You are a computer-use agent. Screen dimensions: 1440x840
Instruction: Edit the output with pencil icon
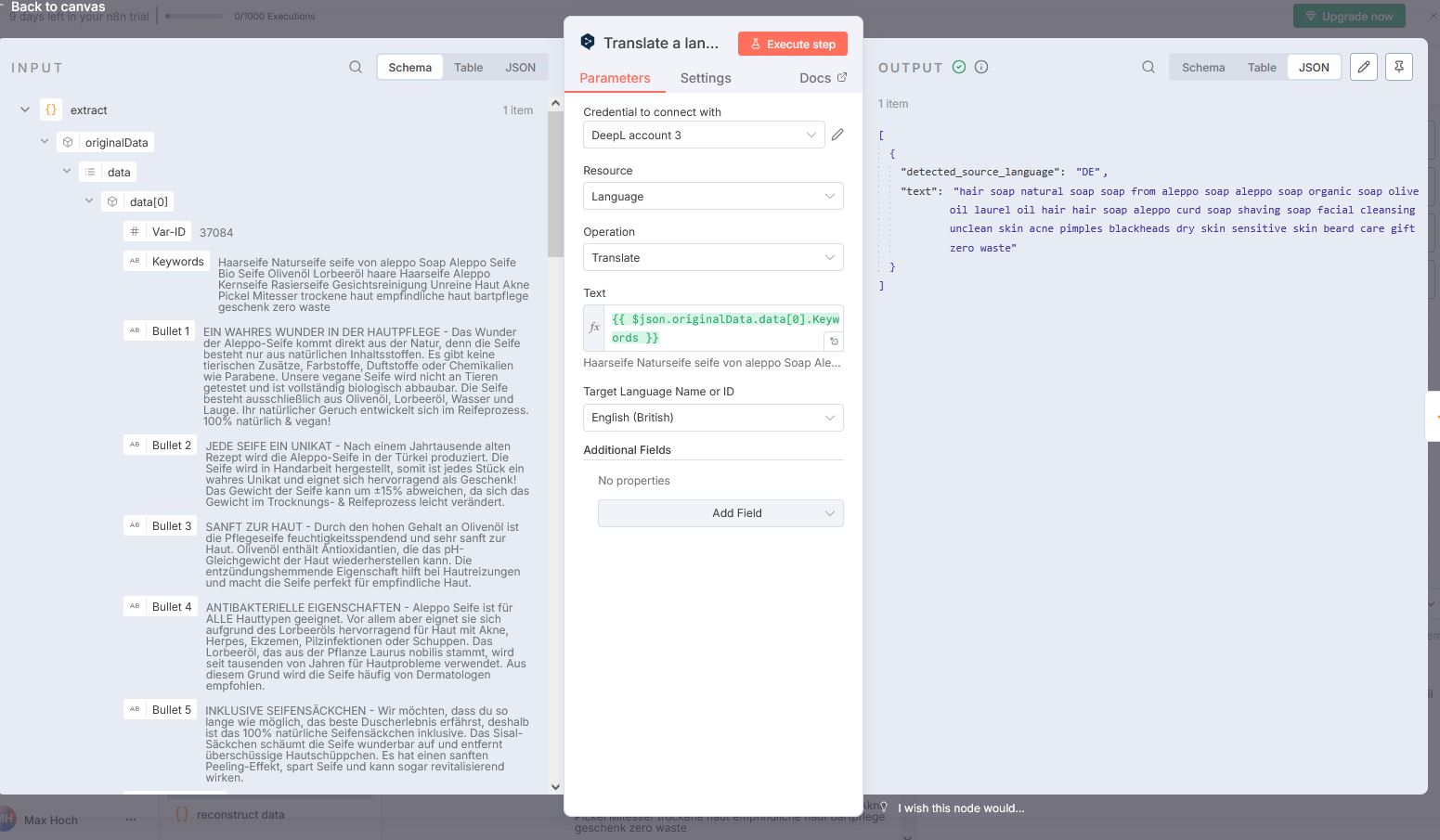tap(1363, 67)
